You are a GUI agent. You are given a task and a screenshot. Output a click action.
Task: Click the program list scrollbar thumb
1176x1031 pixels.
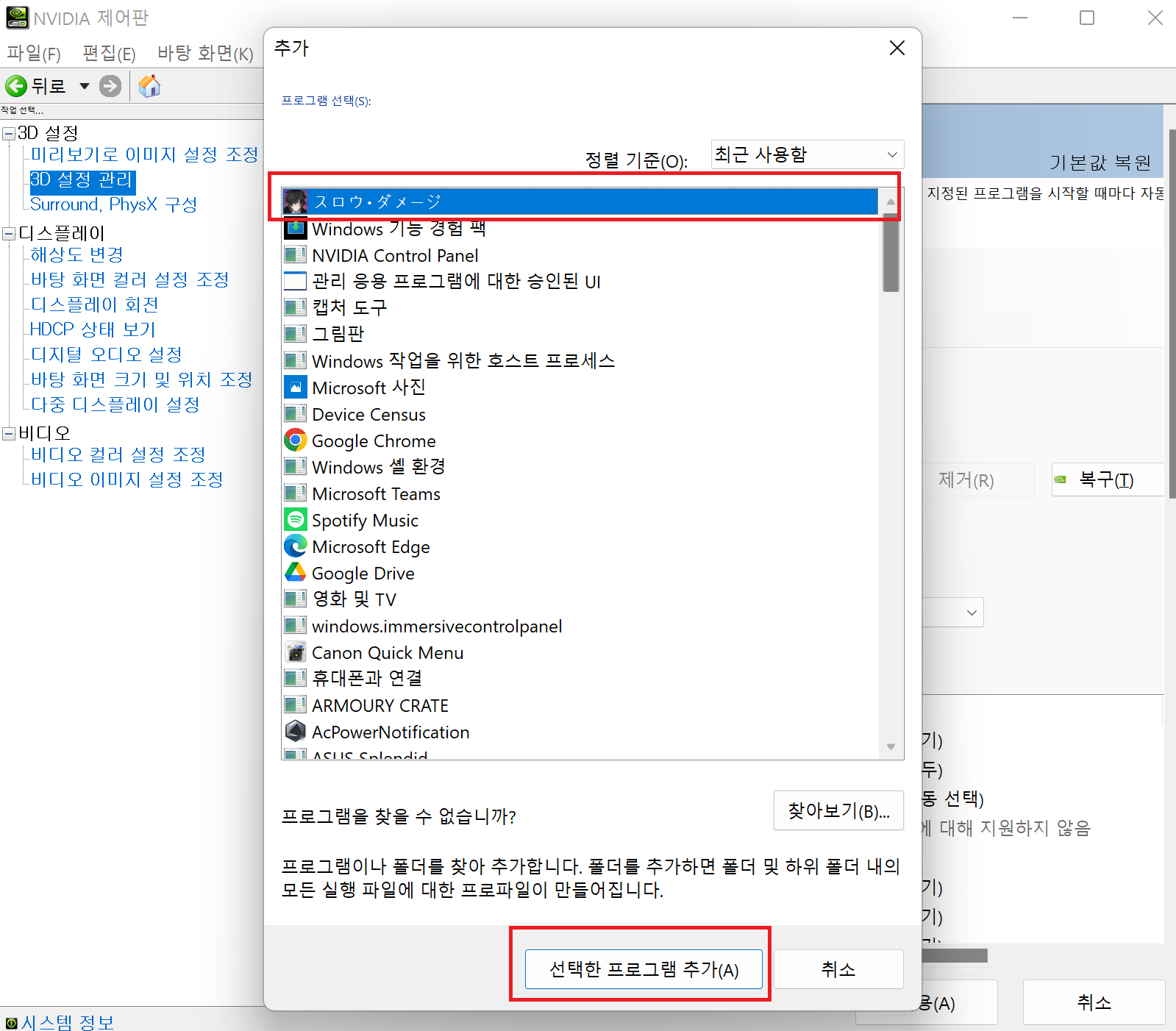(x=891, y=252)
